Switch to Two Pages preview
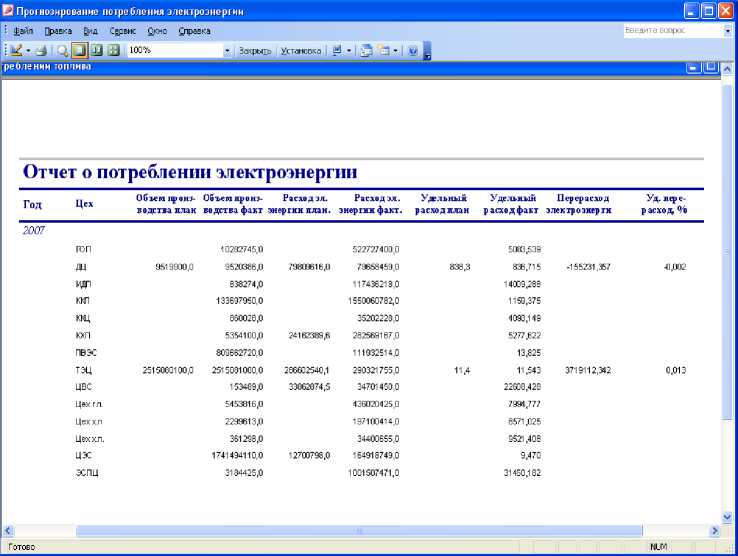The height and width of the screenshot is (556, 738). tap(96, 50)
